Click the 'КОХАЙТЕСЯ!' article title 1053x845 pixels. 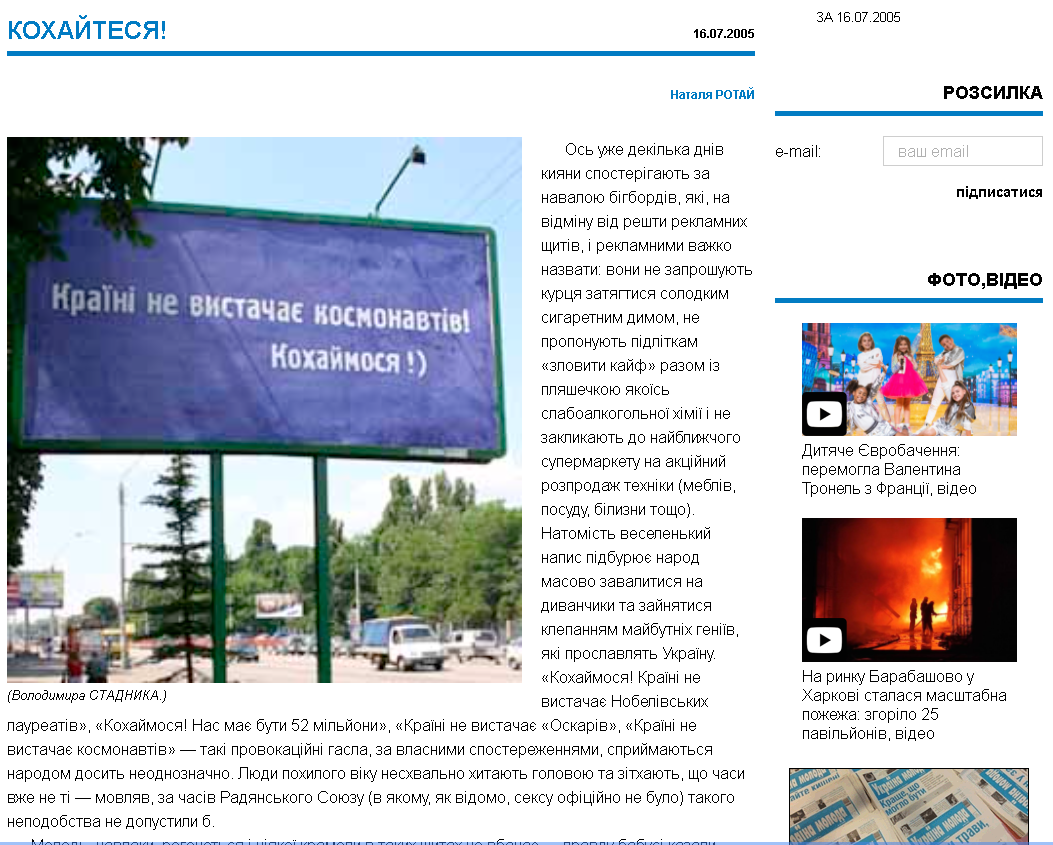[x=87, y=31]
